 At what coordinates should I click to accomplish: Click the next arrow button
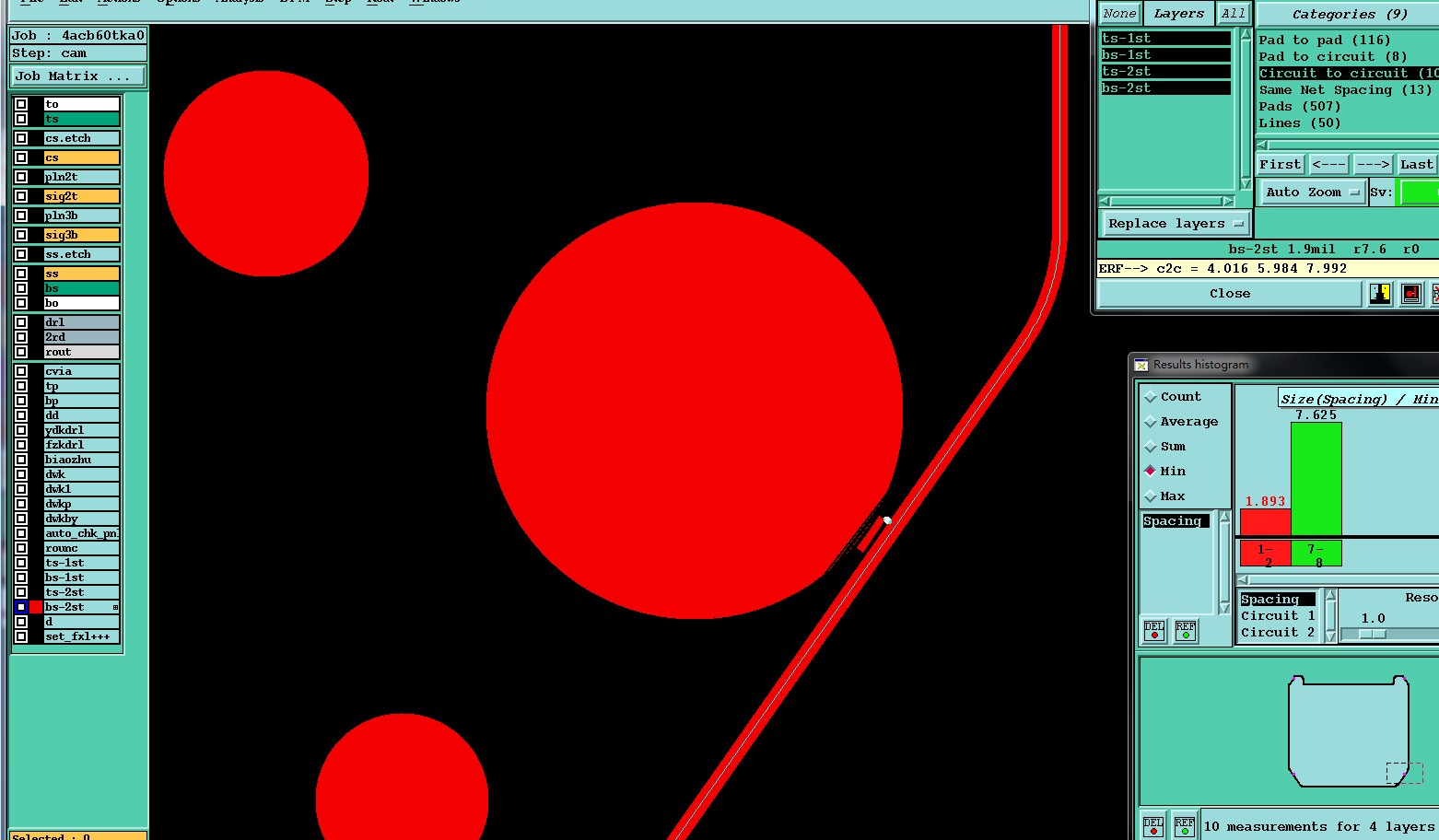(x=1373, y=165)
